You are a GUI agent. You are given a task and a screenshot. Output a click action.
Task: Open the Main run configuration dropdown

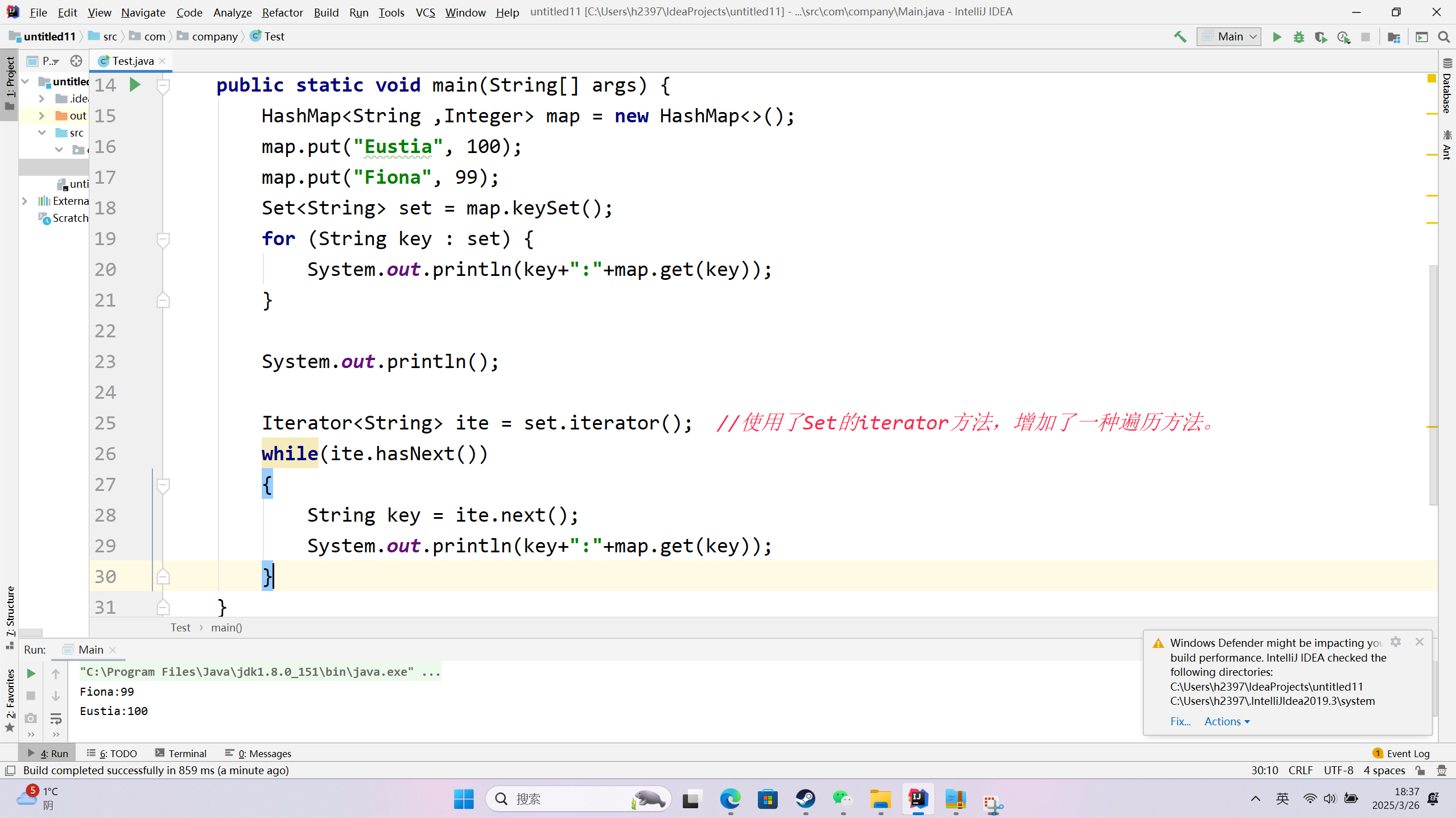pos(1229,37)
